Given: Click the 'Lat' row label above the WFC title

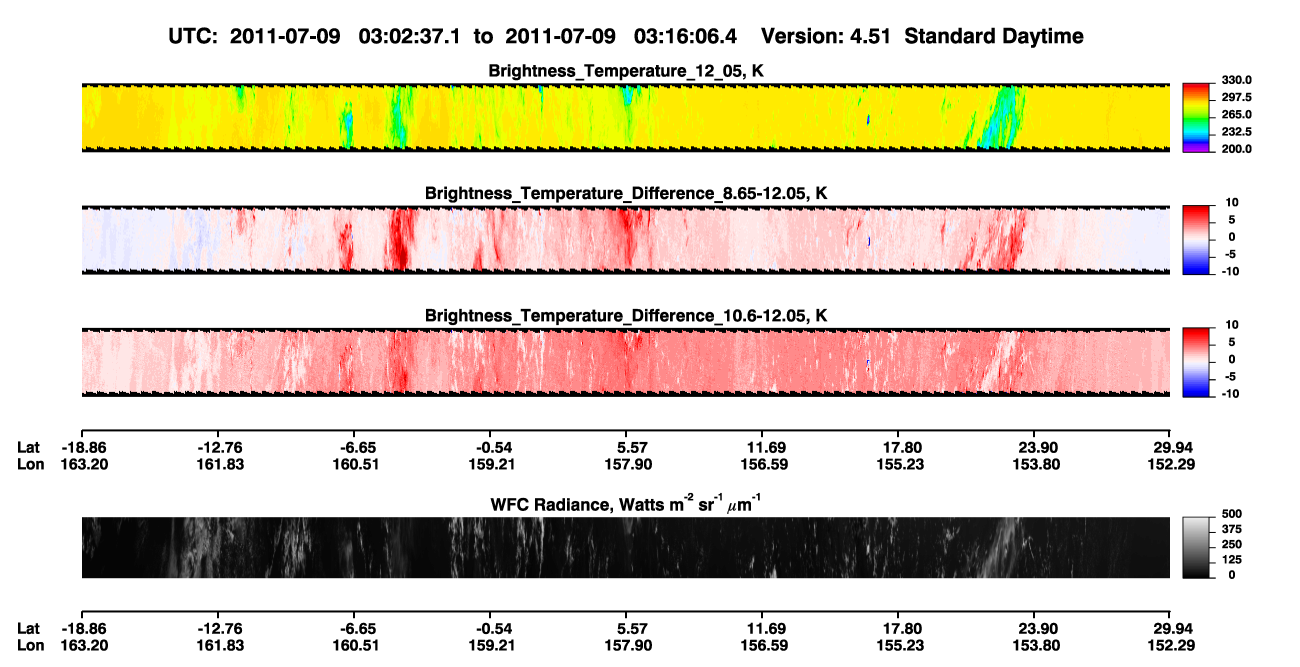Looking at the screenshot, I should (x=28, y=447).
